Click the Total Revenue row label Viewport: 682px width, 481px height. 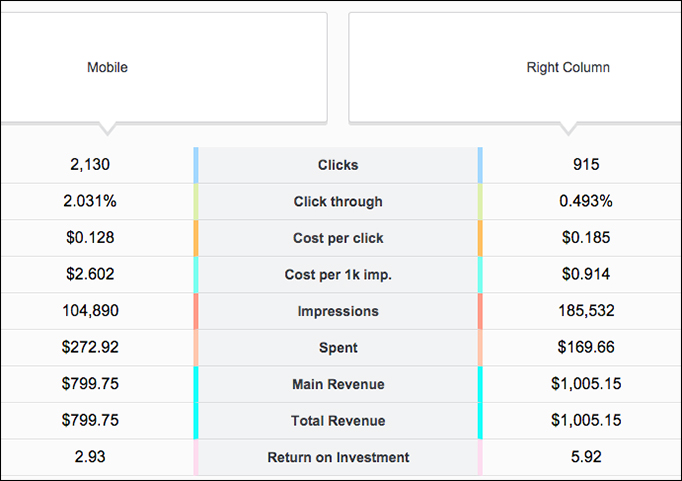(338, 421)
